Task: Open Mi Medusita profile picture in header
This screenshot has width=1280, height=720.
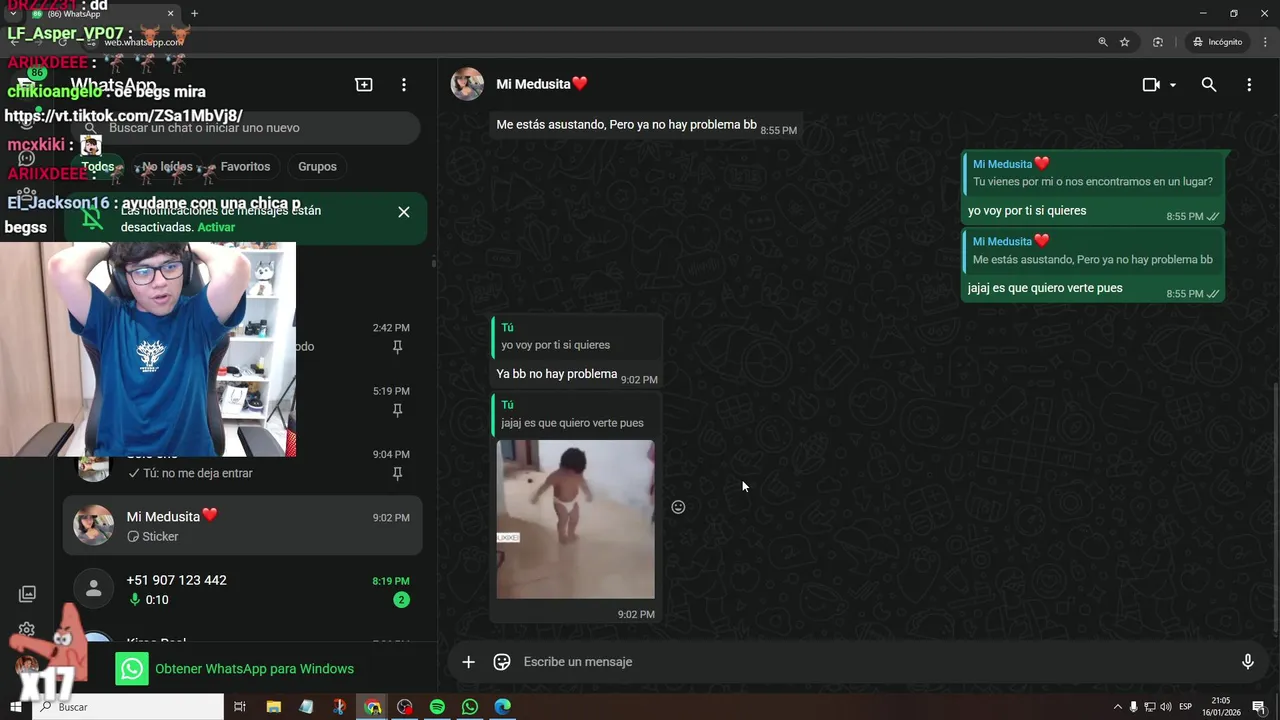Action: [467, 84]
